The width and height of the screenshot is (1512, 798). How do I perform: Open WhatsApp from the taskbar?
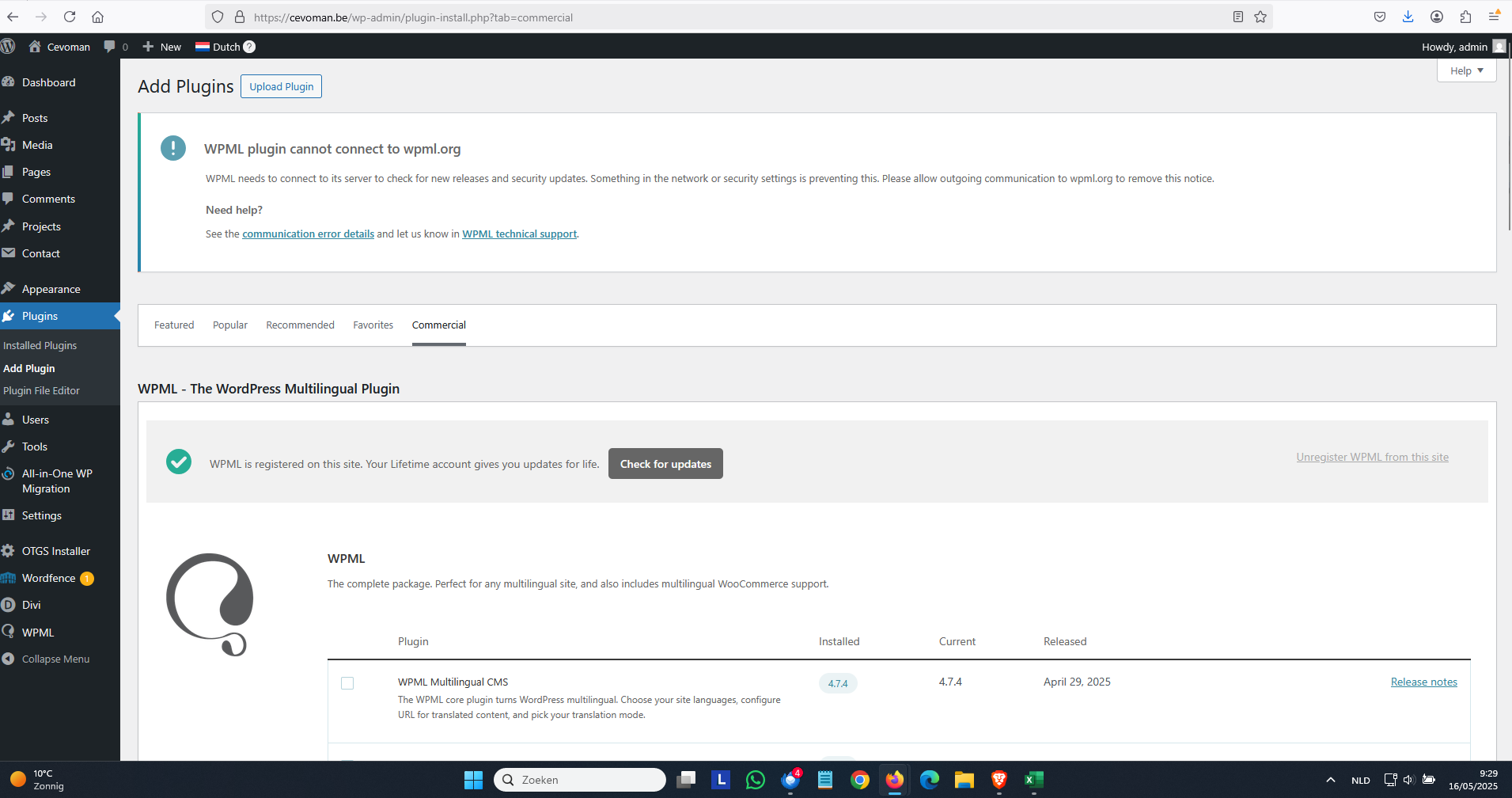click(756, 780)
